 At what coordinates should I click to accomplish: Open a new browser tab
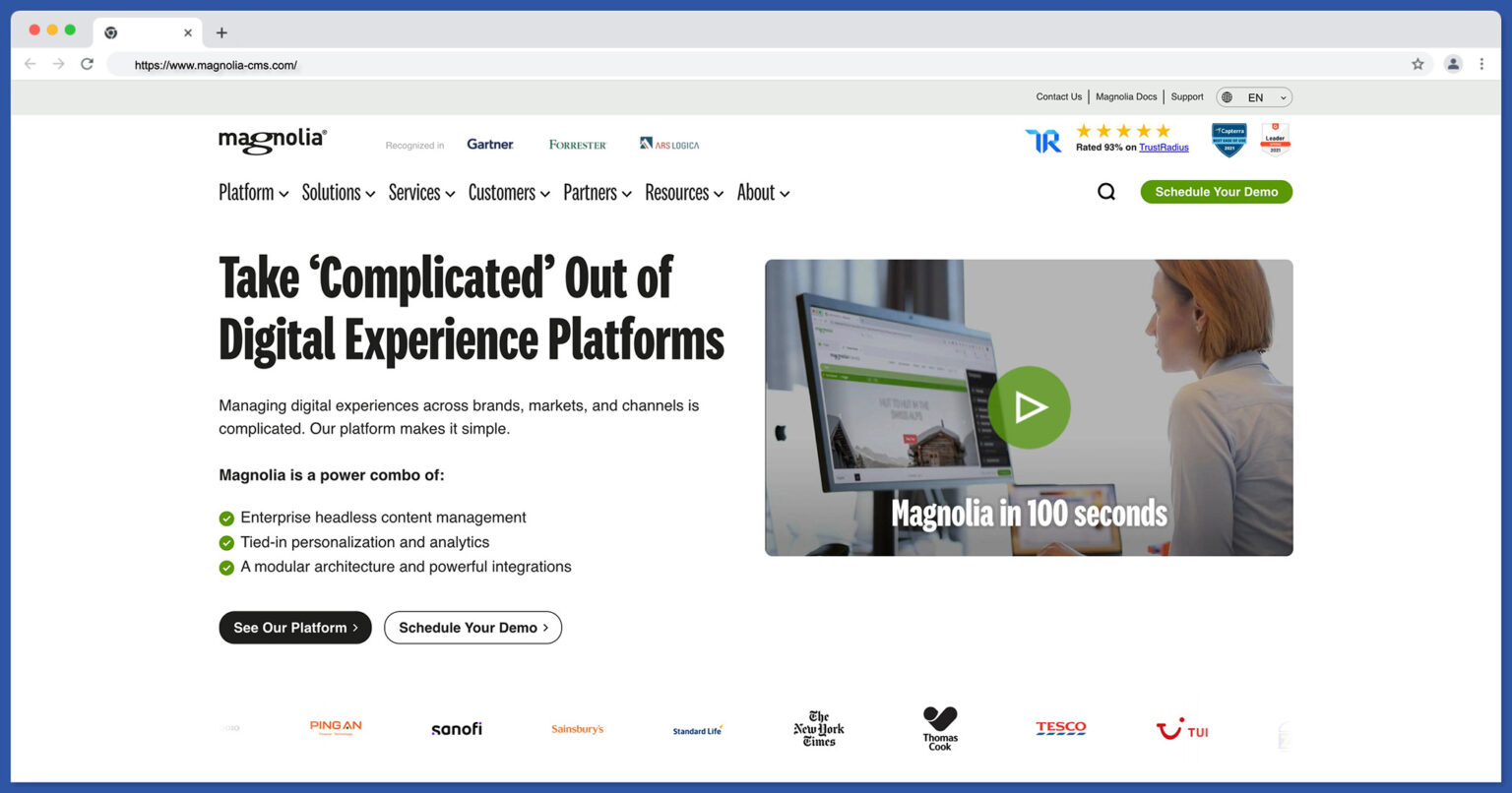click(x=221, y=31)
